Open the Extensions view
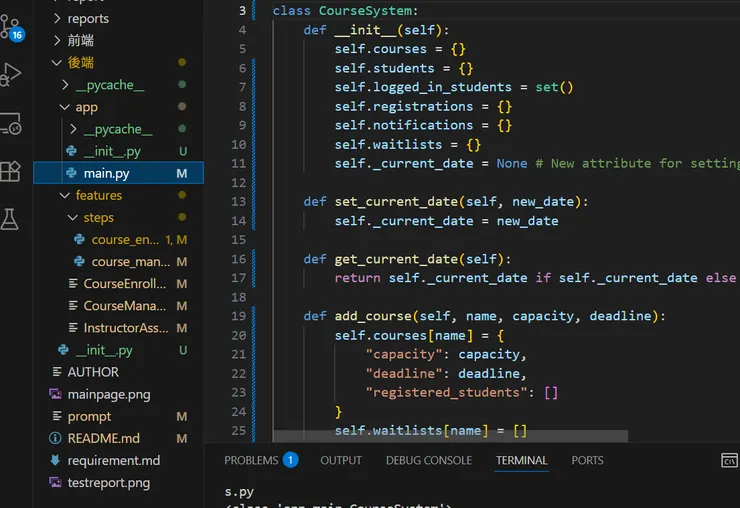This screenshot has width=740, height=508. pyautogui.click(x=11, y=171)
